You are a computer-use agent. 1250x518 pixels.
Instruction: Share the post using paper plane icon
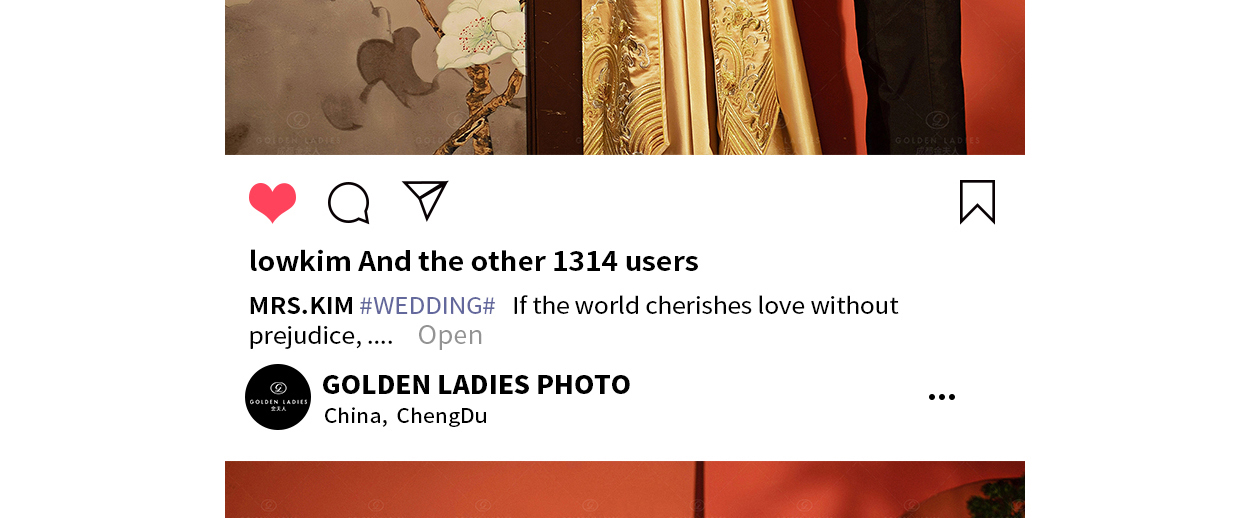(425, 200)
